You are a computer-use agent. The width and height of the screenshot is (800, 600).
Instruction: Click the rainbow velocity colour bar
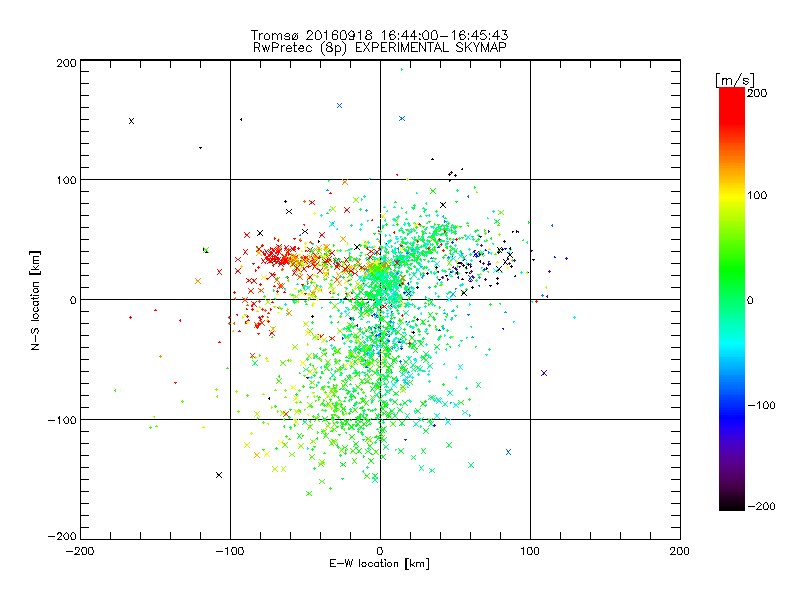tap(732, 299)
